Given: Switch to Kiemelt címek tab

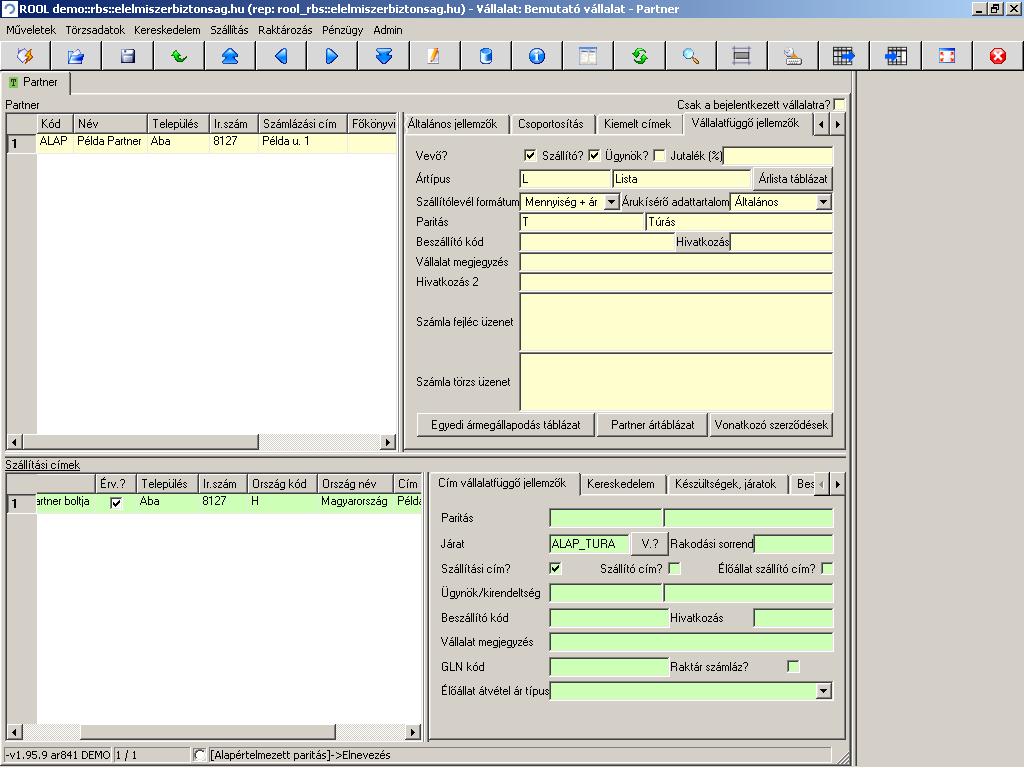Looking at the screenshot, I should (637, 124).
